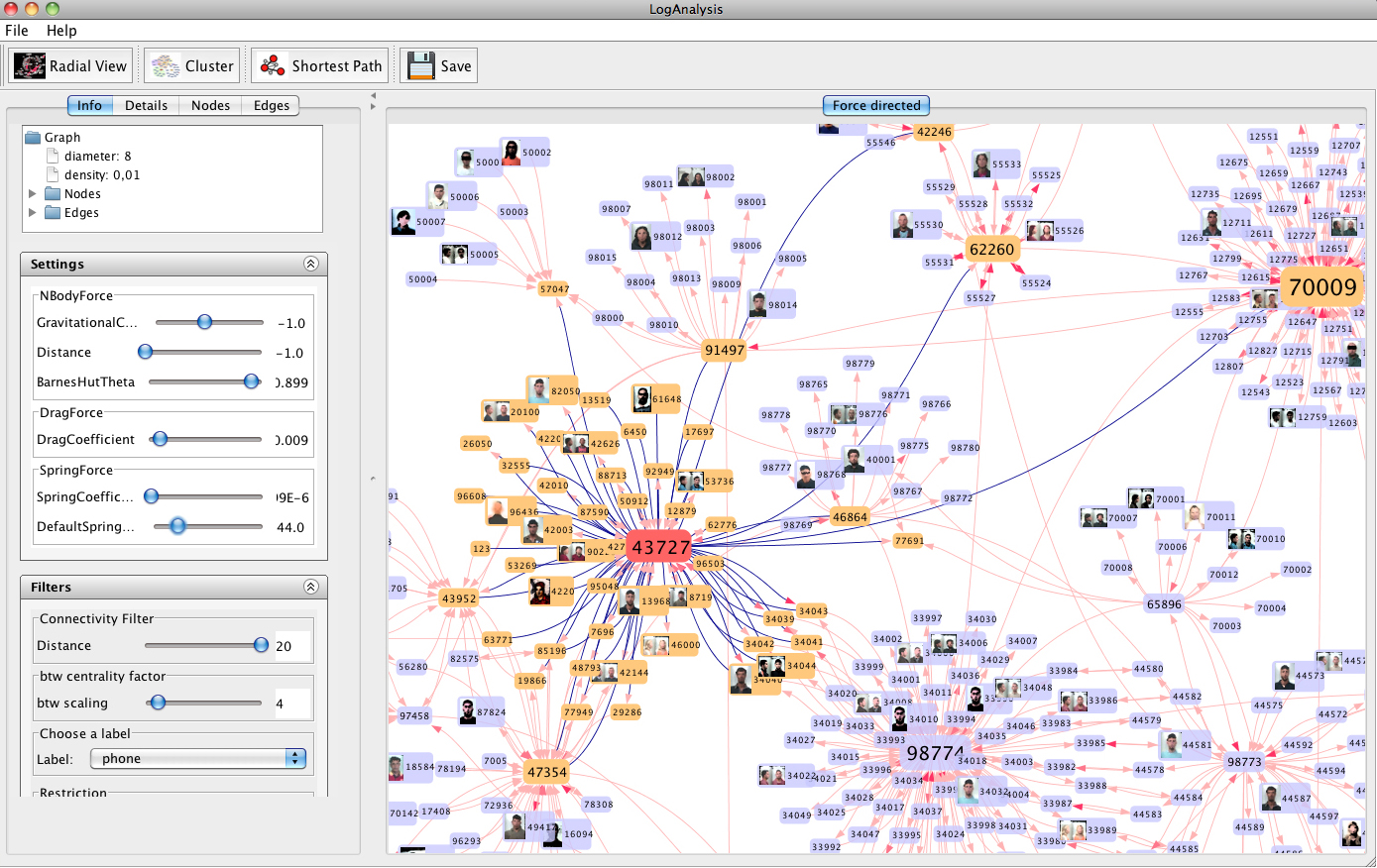Click the GravitationalConstant slider handle
This screenshot has width=1377, height=868.
point(204,322)
